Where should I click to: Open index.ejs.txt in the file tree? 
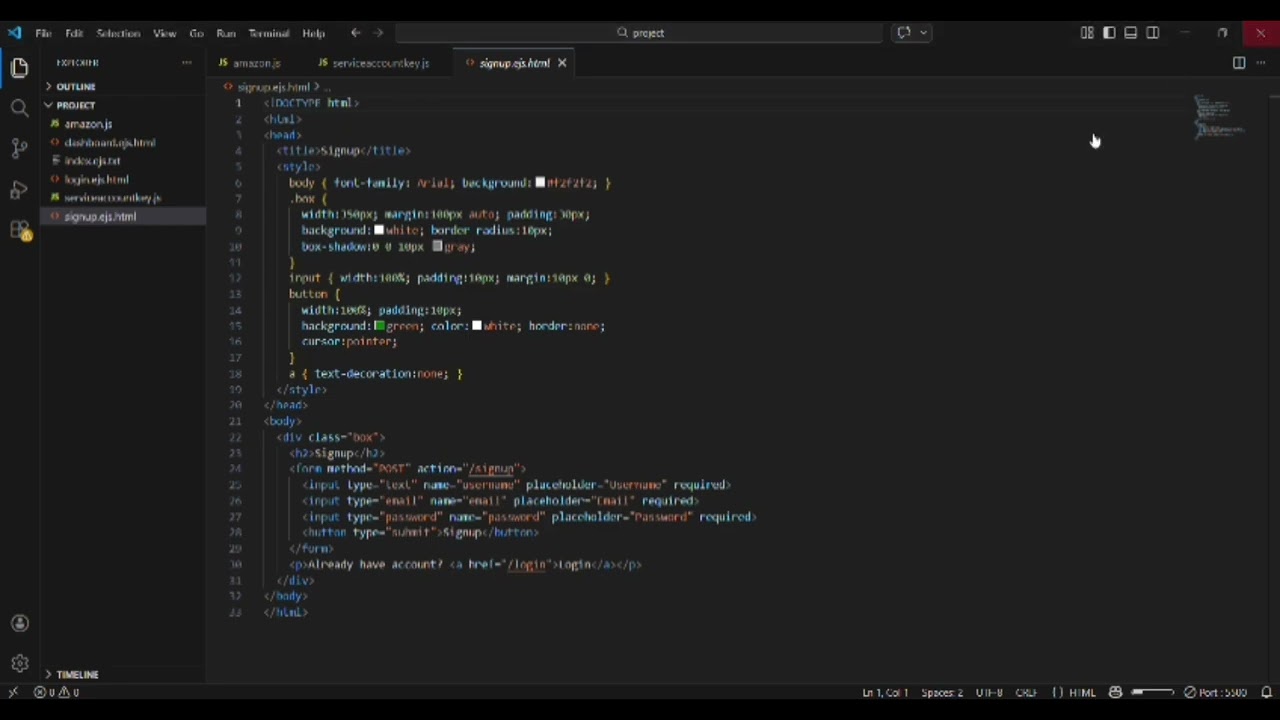[92, 161]
